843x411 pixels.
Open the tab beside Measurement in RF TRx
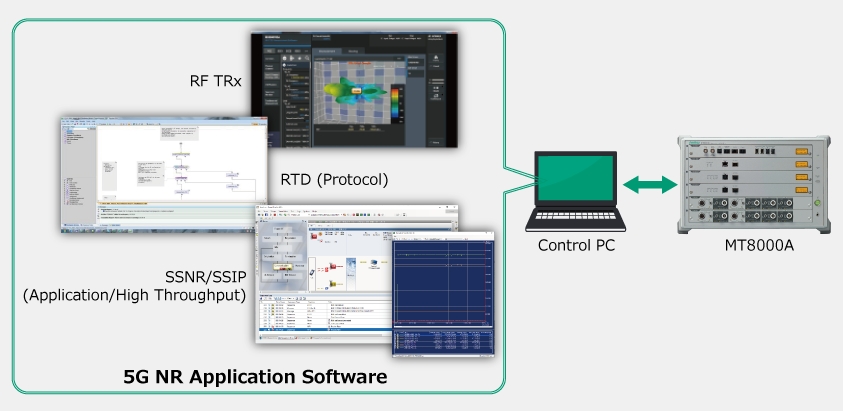[353, 51]
